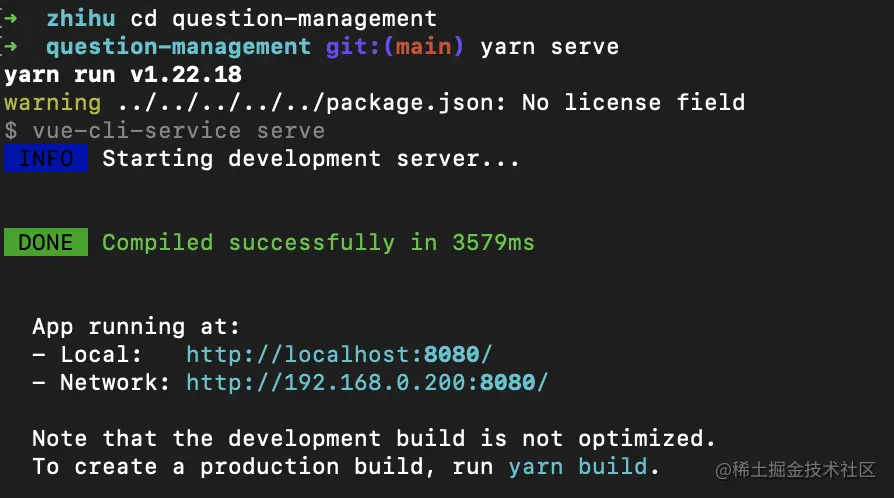Click the git:(main) branch indicator
The width and height of the screenshot is (894, 498).
tap(395, 47)
